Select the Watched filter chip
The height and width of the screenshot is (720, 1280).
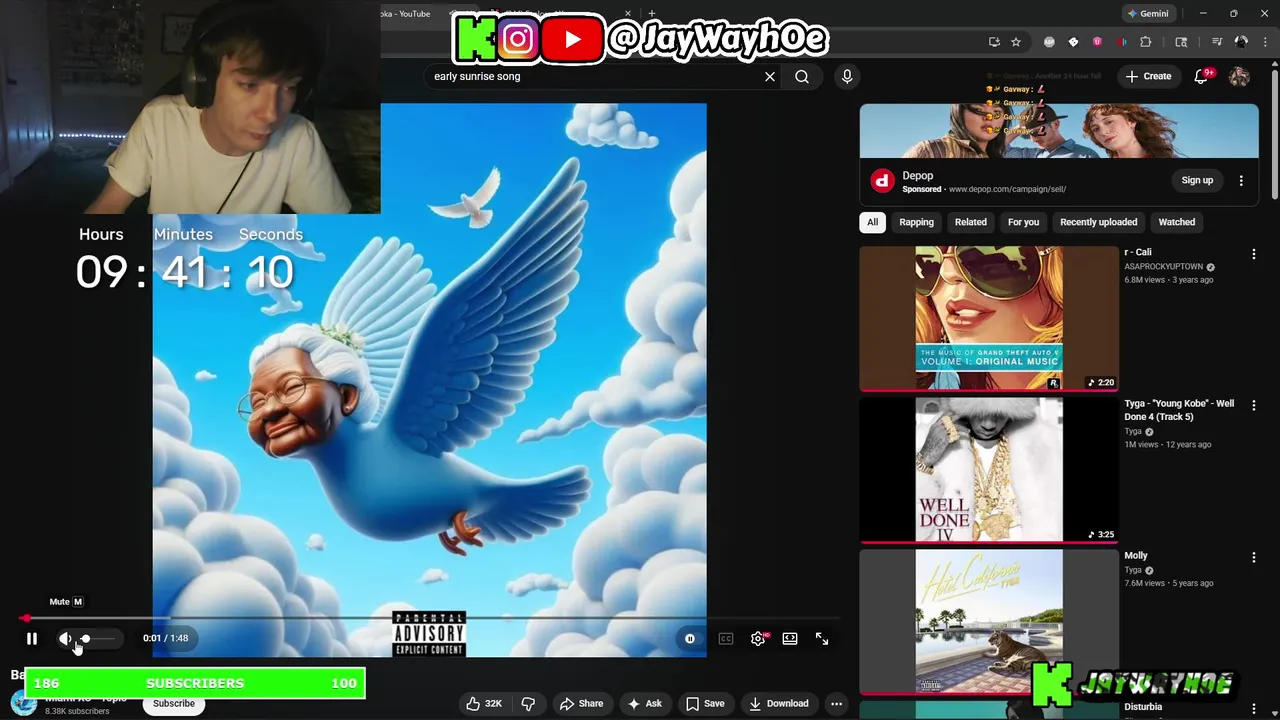point(1176,222)
